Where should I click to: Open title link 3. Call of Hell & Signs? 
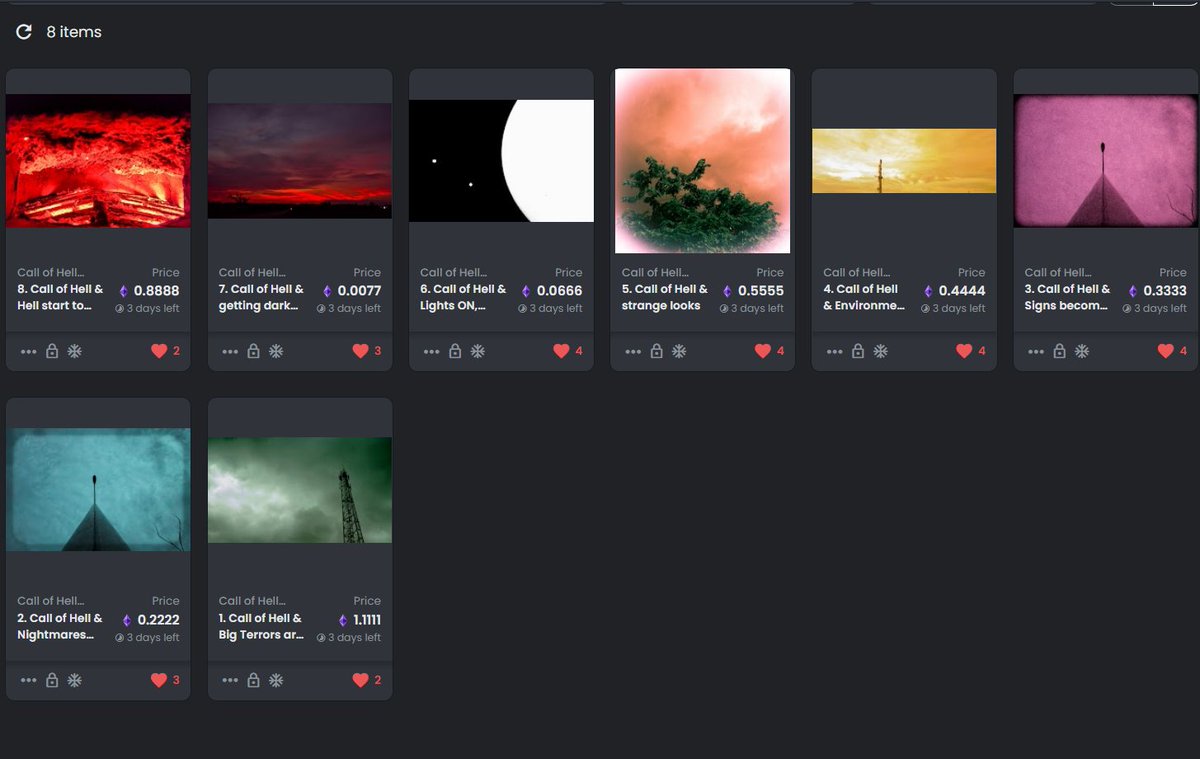(x=1067, y=298)
